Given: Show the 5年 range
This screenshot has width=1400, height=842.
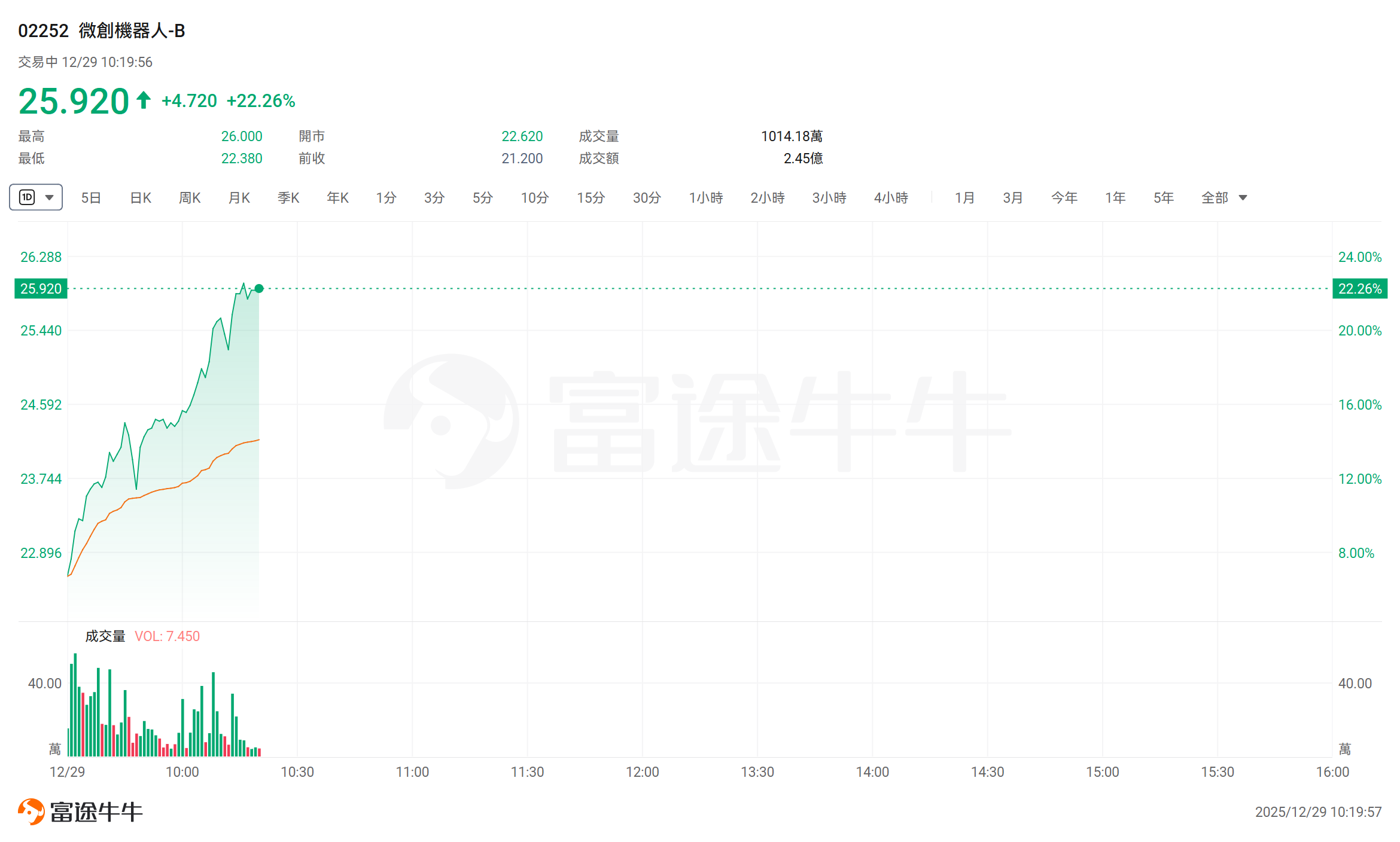Looking at the screenshot, I should (x=1164, y=198).
